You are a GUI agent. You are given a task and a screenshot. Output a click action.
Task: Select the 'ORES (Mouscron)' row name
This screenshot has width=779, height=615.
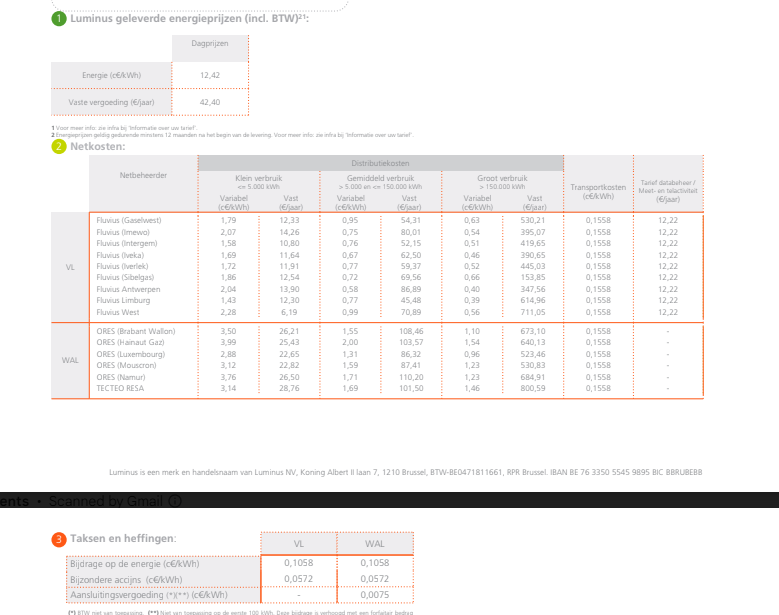126,365
